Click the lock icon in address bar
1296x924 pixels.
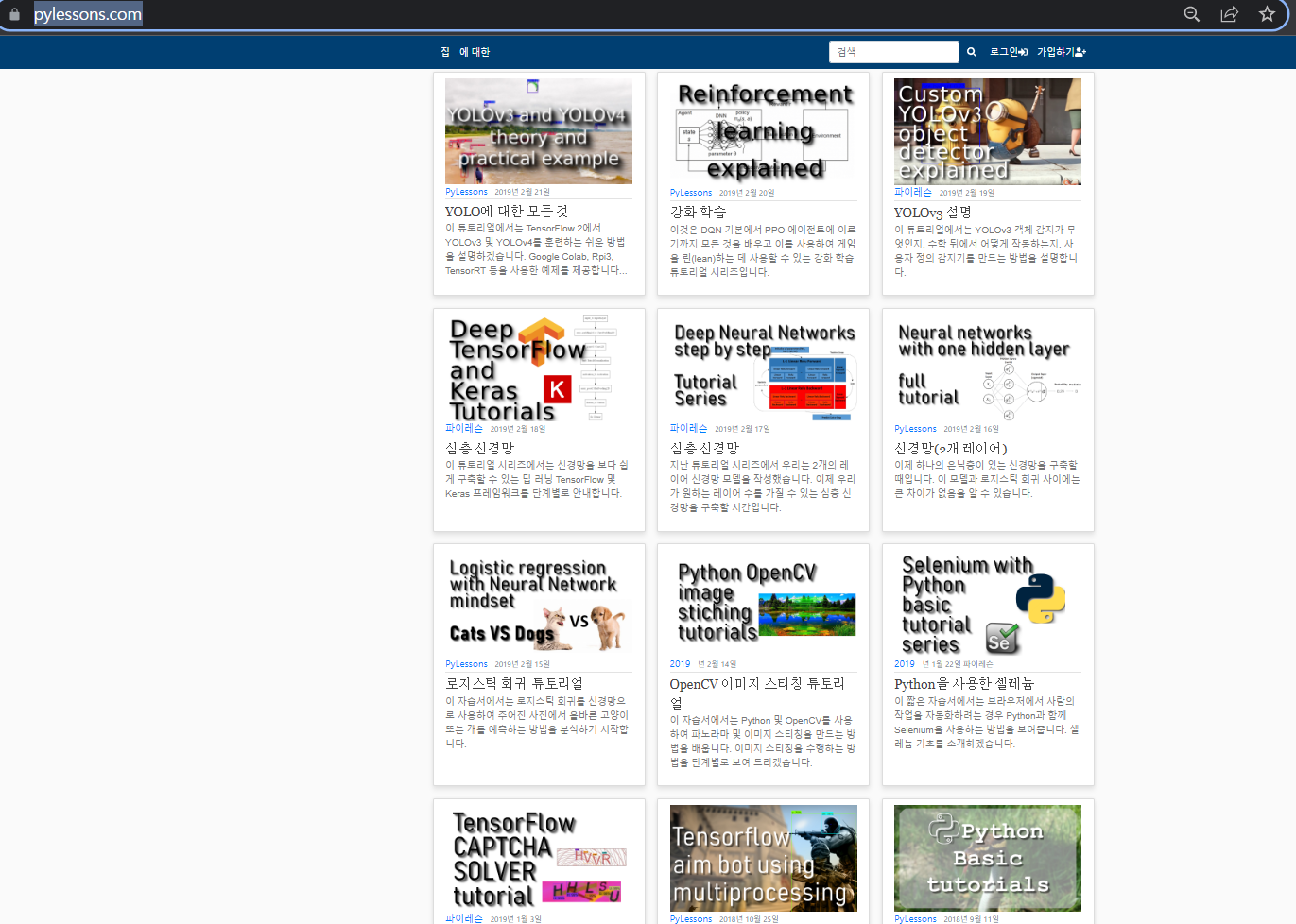click(x=14, y=14)
